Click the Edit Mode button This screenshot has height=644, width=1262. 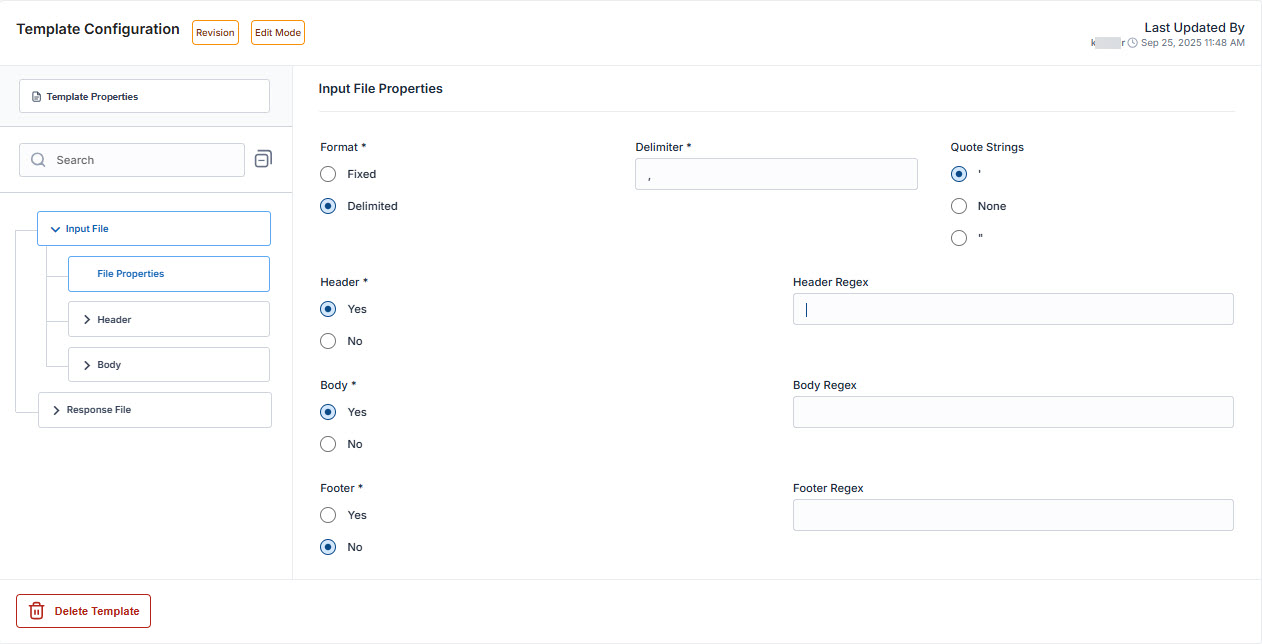tap(277, 33)
